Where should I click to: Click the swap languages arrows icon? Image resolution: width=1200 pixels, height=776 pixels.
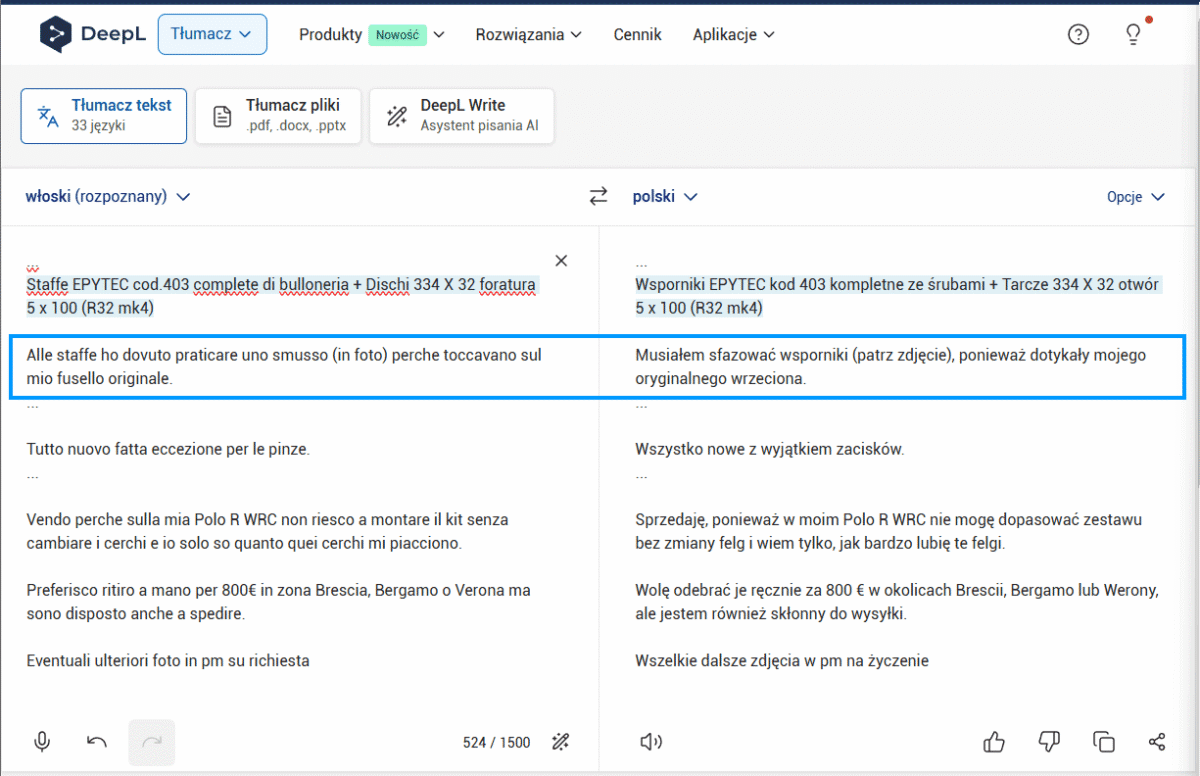click(x=598, y=197)
